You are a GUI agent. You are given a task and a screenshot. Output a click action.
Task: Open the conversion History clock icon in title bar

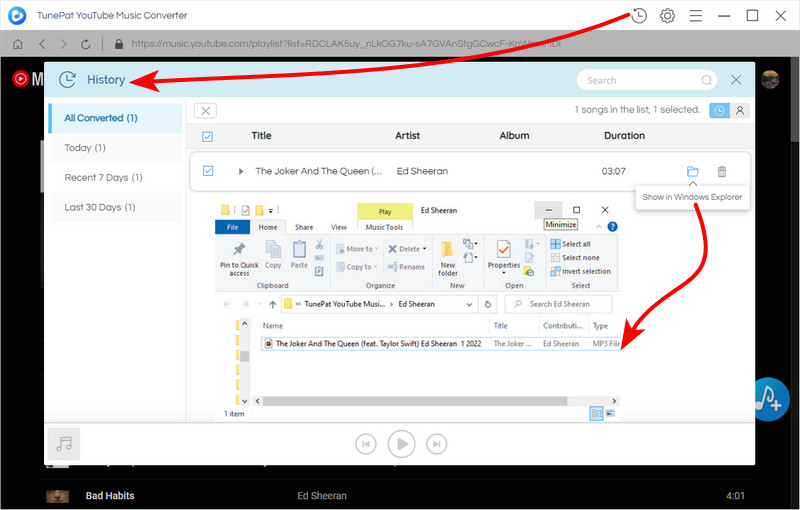639,16
